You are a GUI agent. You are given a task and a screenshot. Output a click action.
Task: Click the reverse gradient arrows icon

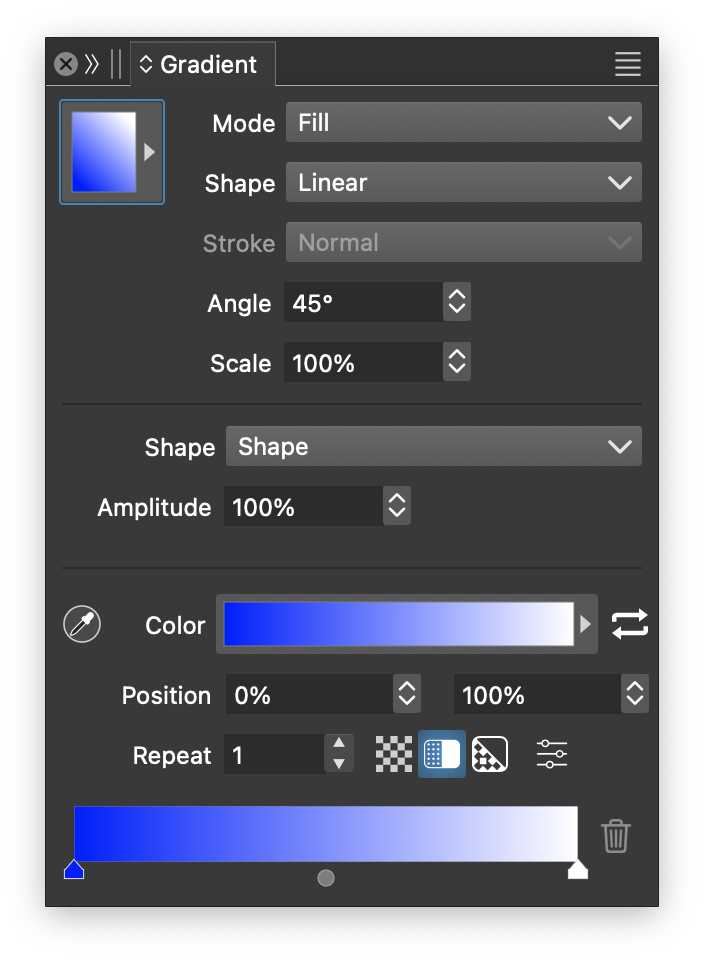click(630, 625)
